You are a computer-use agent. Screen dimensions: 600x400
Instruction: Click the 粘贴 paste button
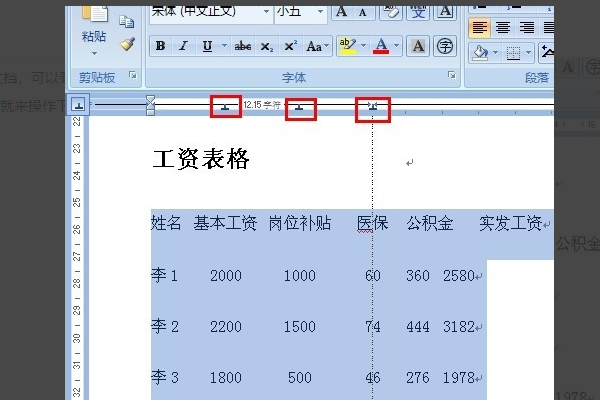coord(93,29)
